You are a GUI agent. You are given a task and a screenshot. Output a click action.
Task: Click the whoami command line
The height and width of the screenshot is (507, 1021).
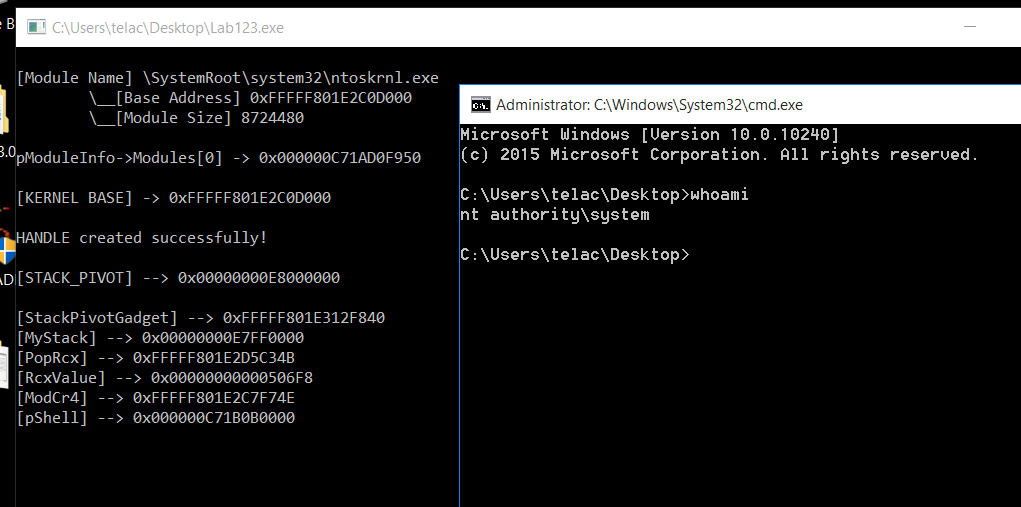[604, 195]
